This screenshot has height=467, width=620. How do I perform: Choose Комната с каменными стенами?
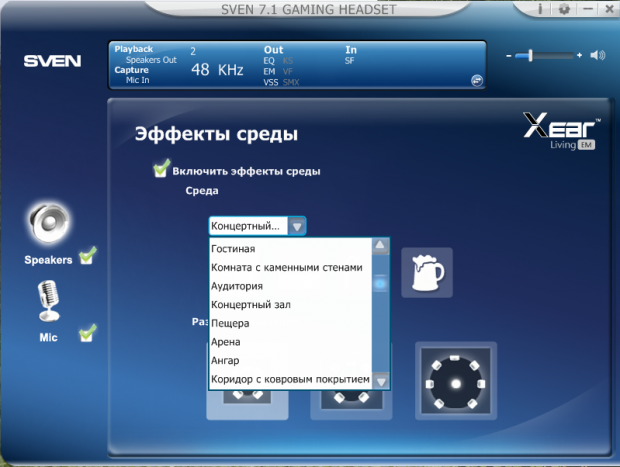pyautogui.click(x=291, y=267)
